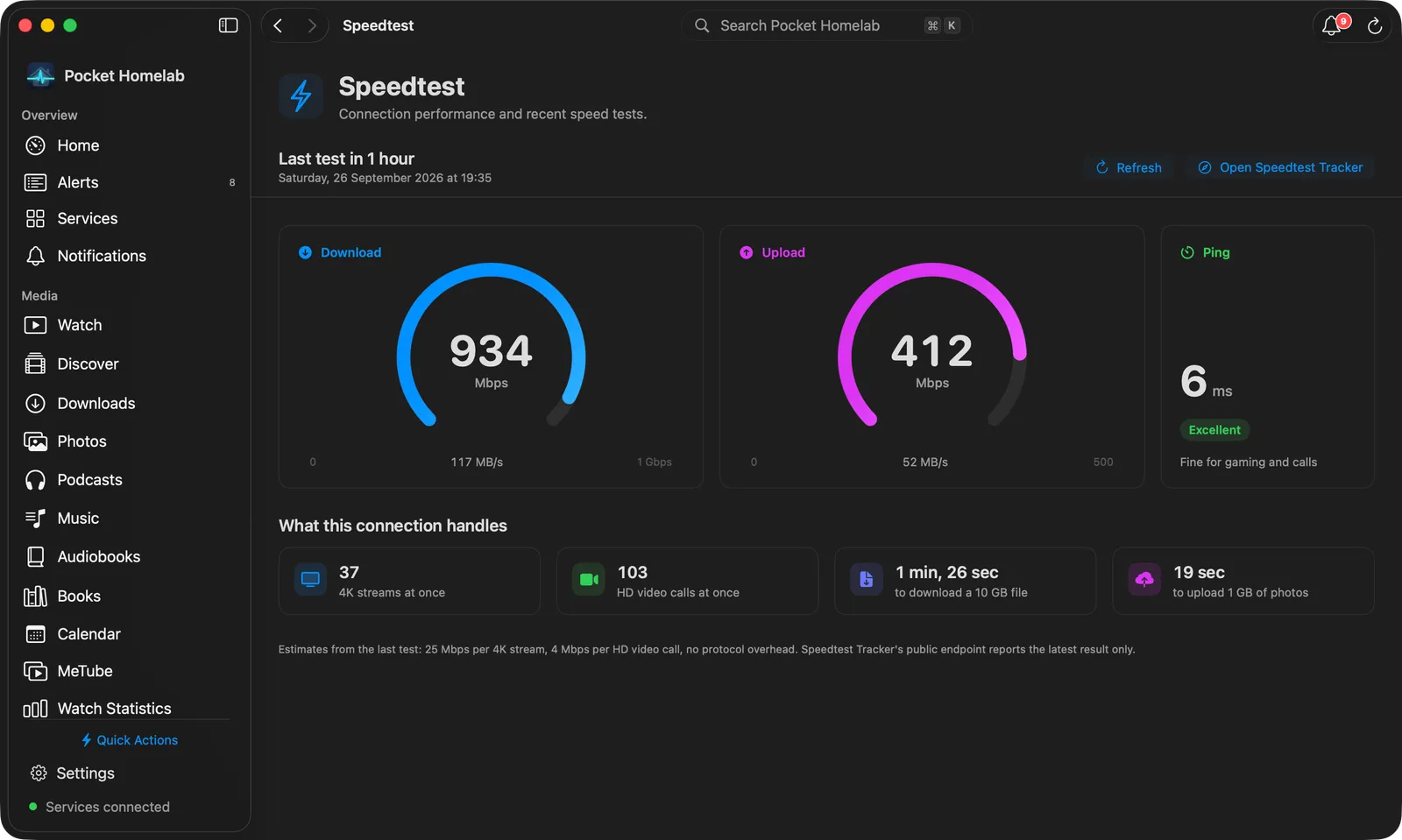
Task: Click the download file icon tile
Action: (x=866, y=580)
